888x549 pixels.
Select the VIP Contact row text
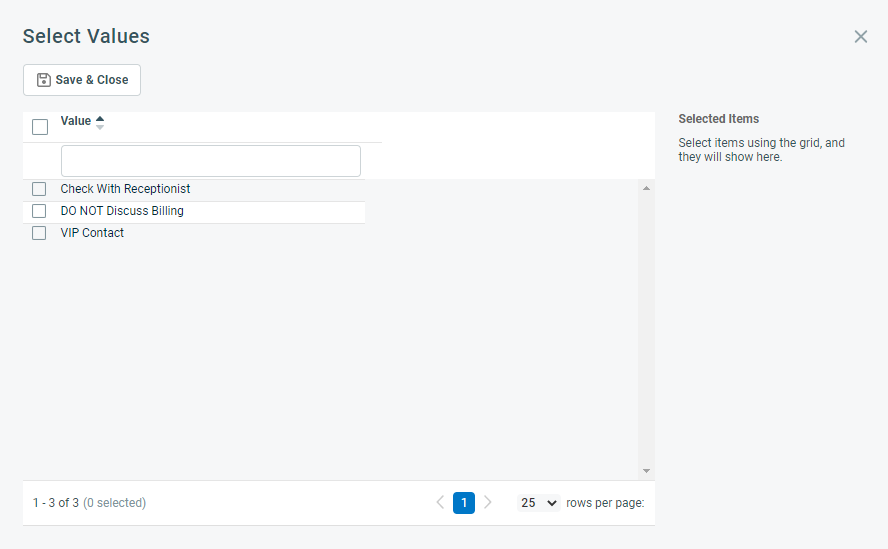tap(92, 233)
